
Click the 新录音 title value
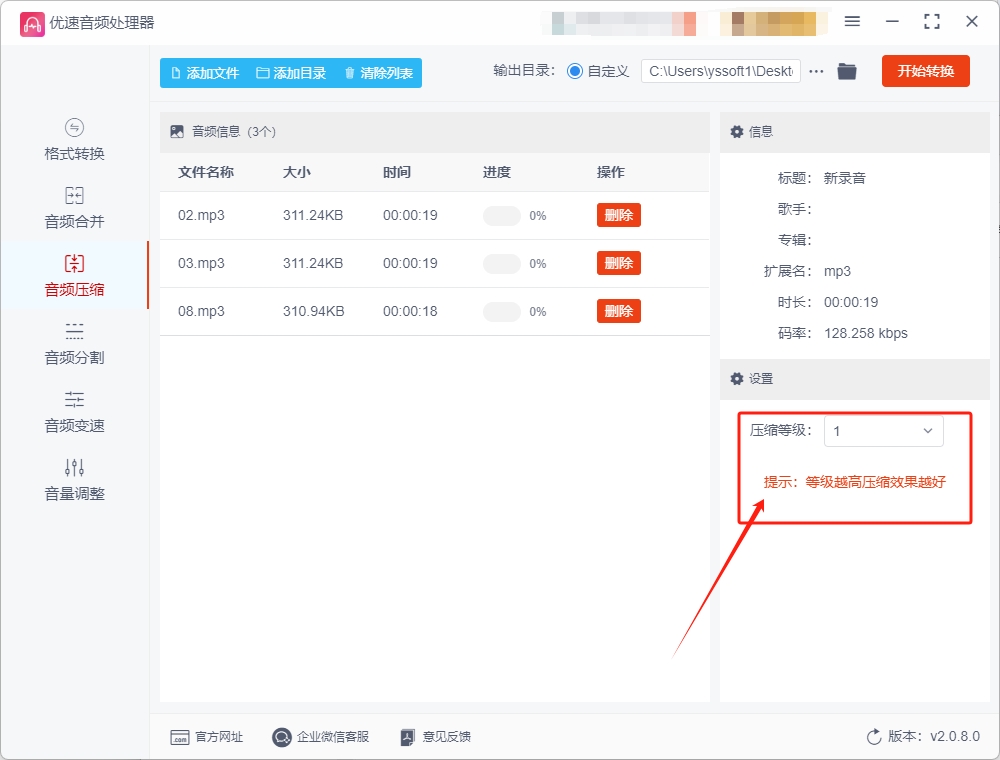844,178
